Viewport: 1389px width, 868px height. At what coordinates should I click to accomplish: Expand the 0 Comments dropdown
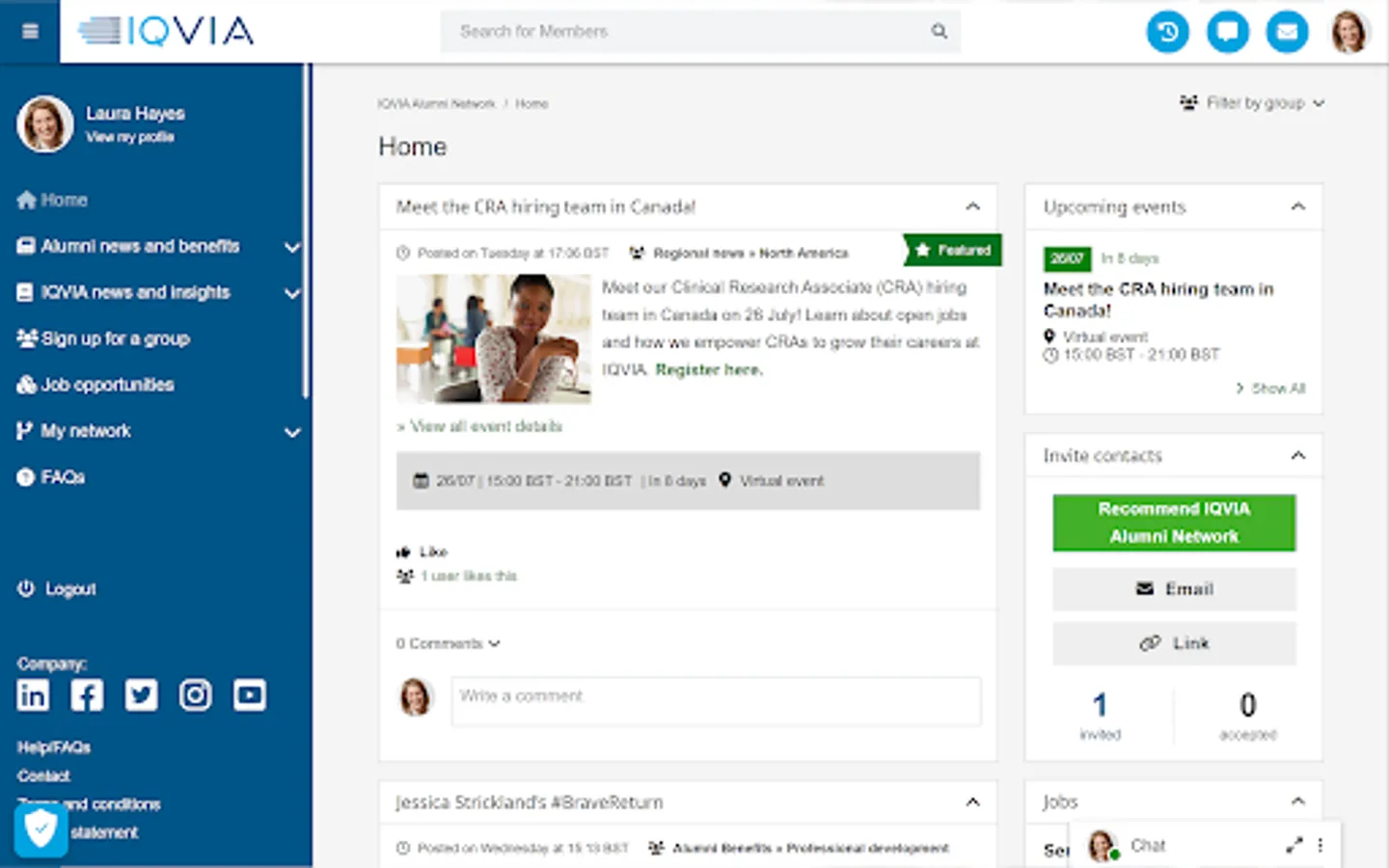[448, 643]
